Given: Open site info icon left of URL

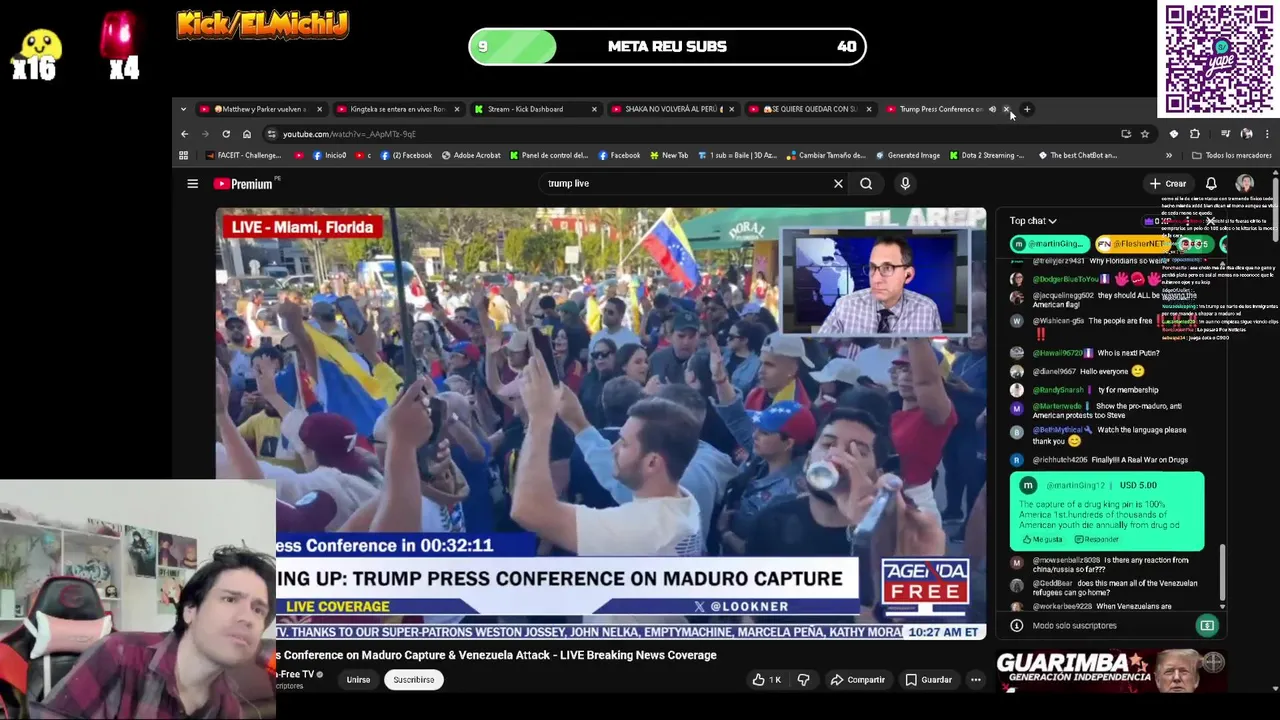Looking at the screenshot, I should (x=271, y=134).
